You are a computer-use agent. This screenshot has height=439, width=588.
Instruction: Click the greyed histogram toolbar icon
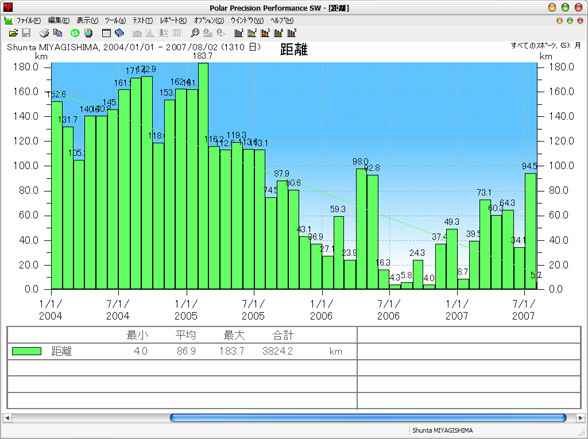point(150,33)
